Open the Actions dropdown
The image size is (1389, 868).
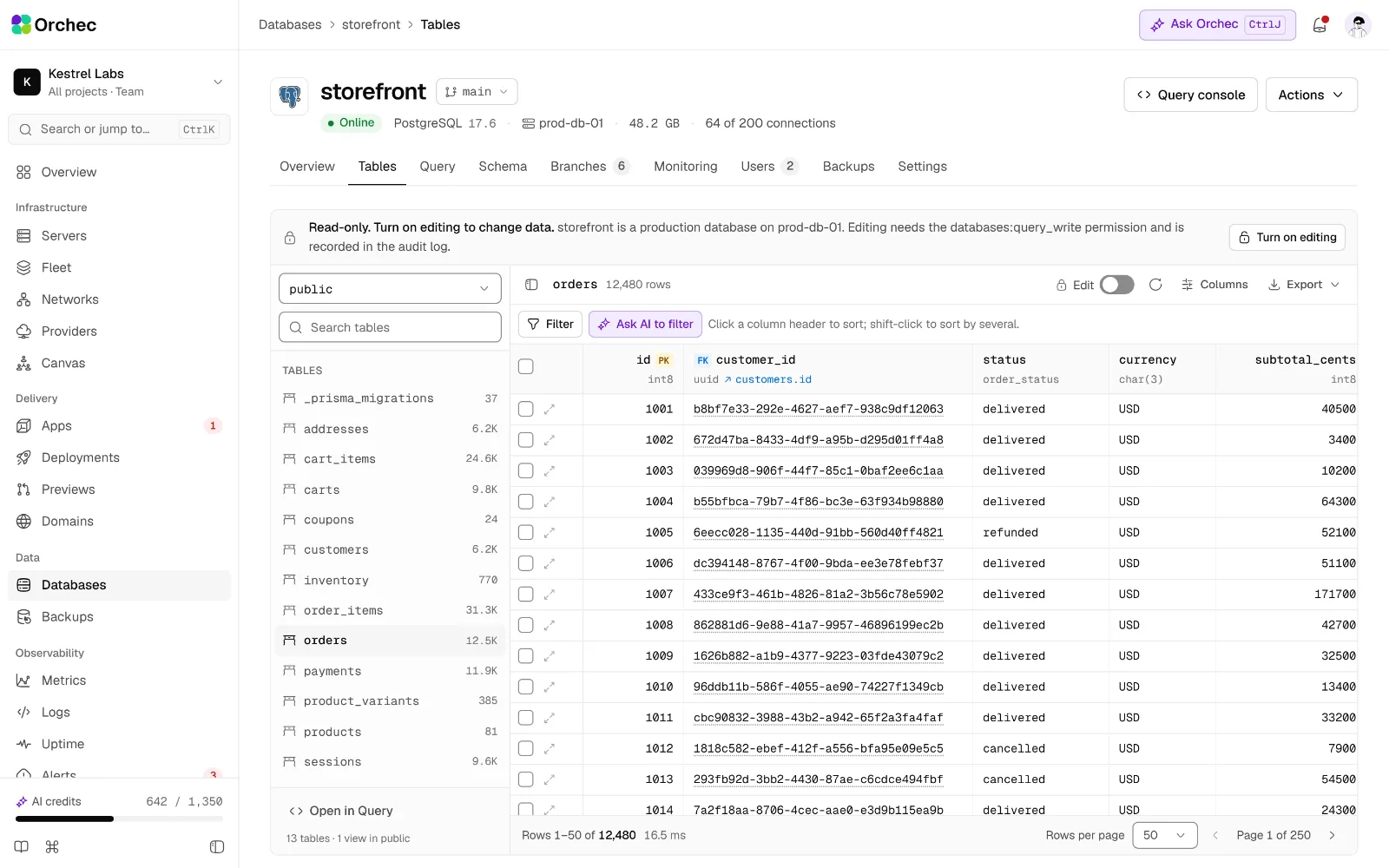(1311, 95)
